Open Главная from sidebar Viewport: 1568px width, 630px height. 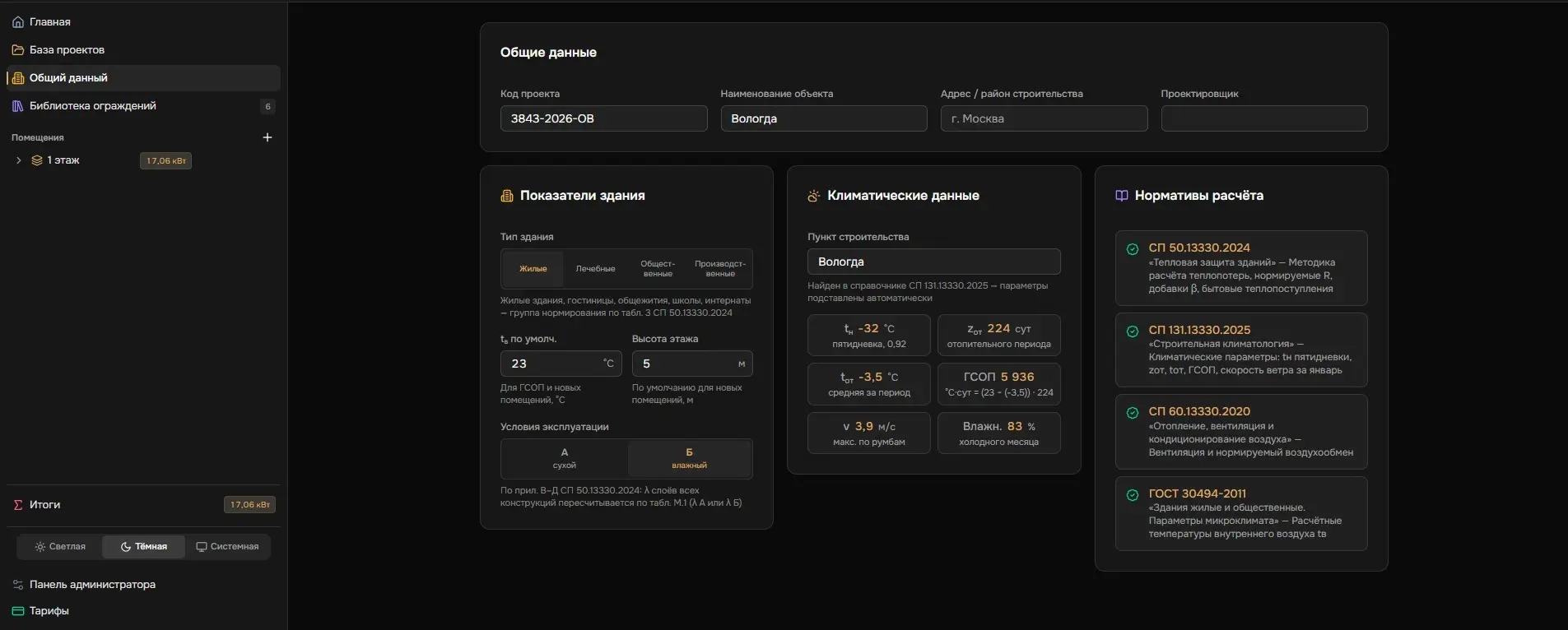click(143, 22)
